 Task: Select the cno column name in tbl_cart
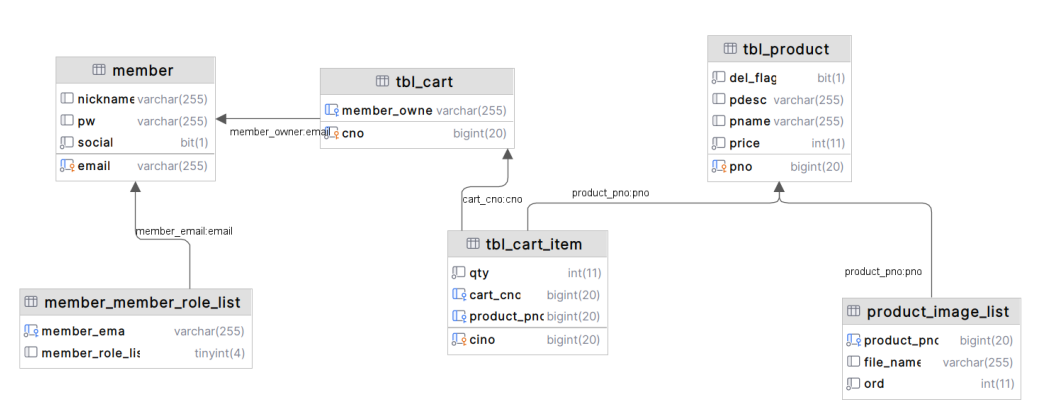pyautogui.click(x=353, y=133)
